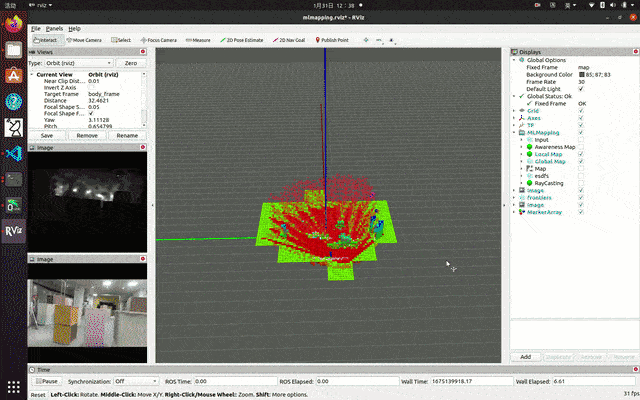Disable the Local Map checkbox
The image size is (640, 400).
581,154
